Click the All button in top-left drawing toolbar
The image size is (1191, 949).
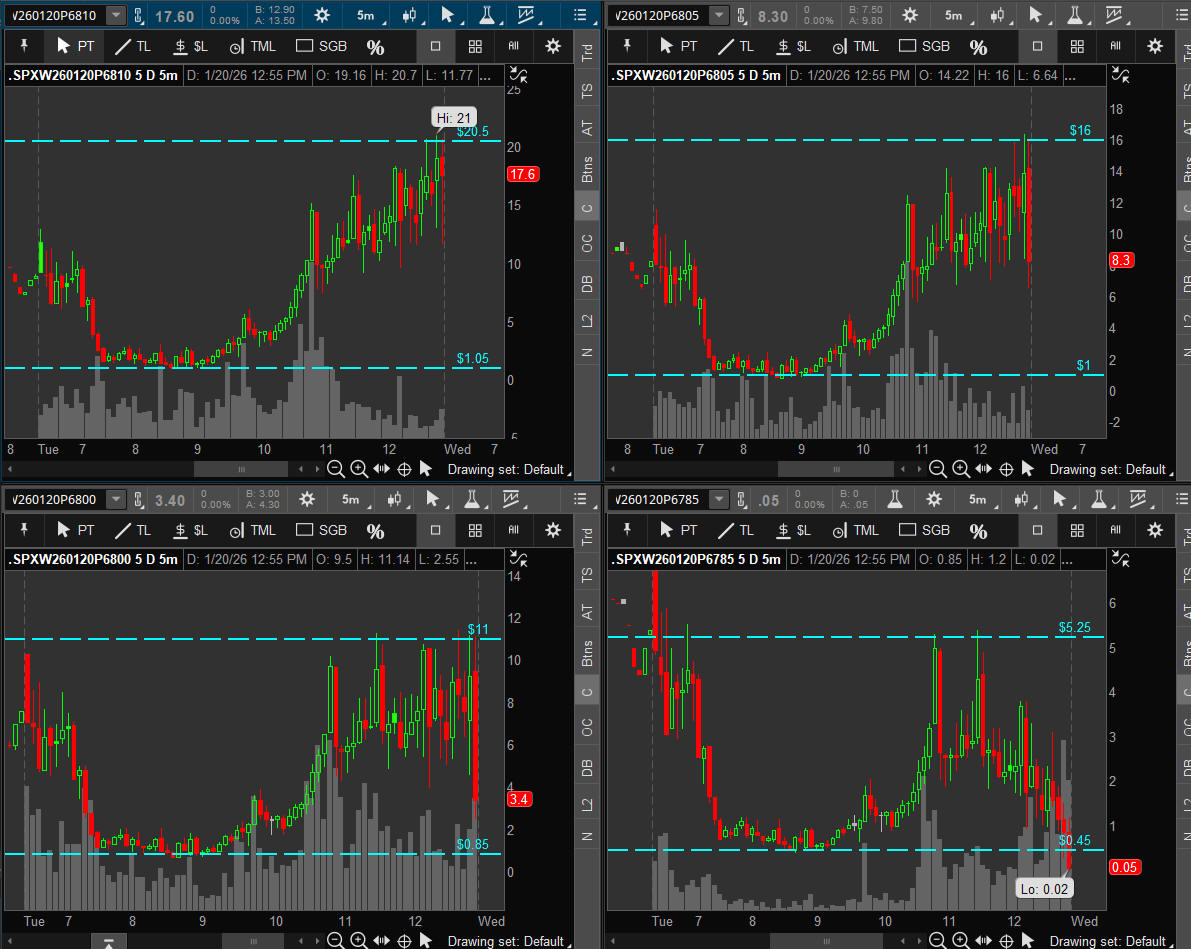(514, 47)
